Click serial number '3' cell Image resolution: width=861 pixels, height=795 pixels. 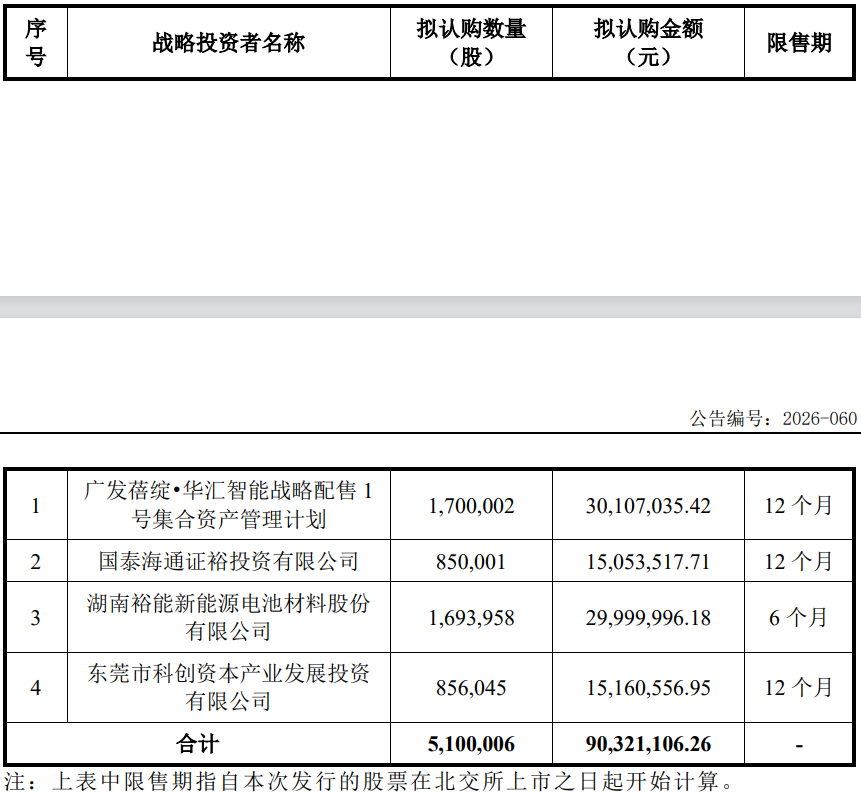click(x=36, y=618)
